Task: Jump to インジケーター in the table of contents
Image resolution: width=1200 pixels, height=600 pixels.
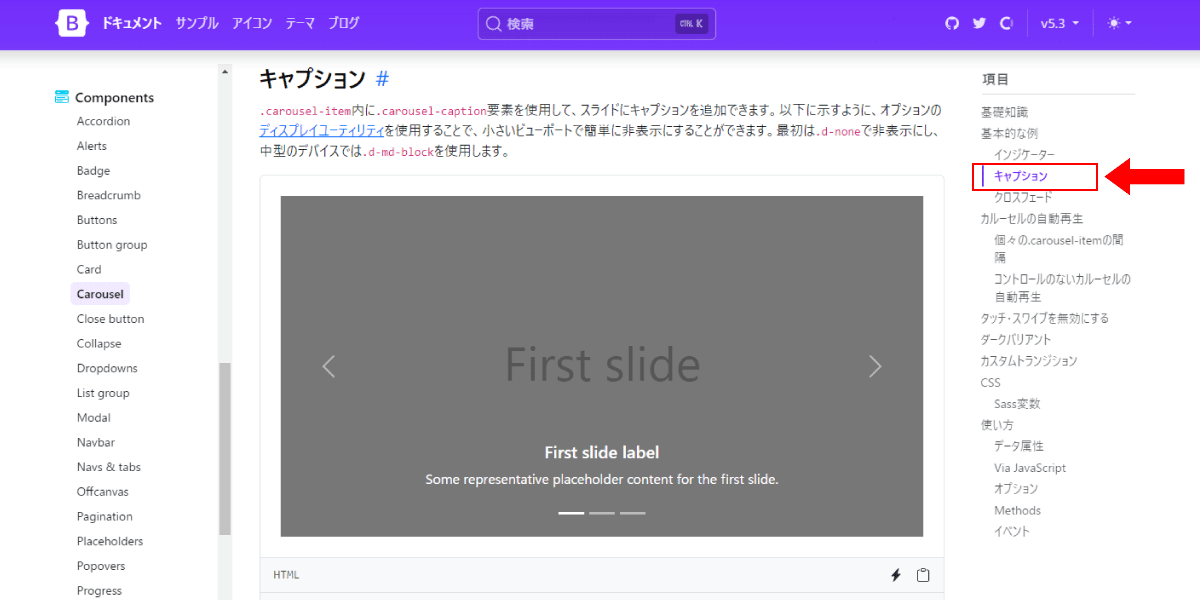Action: [x=1024, y=155]
